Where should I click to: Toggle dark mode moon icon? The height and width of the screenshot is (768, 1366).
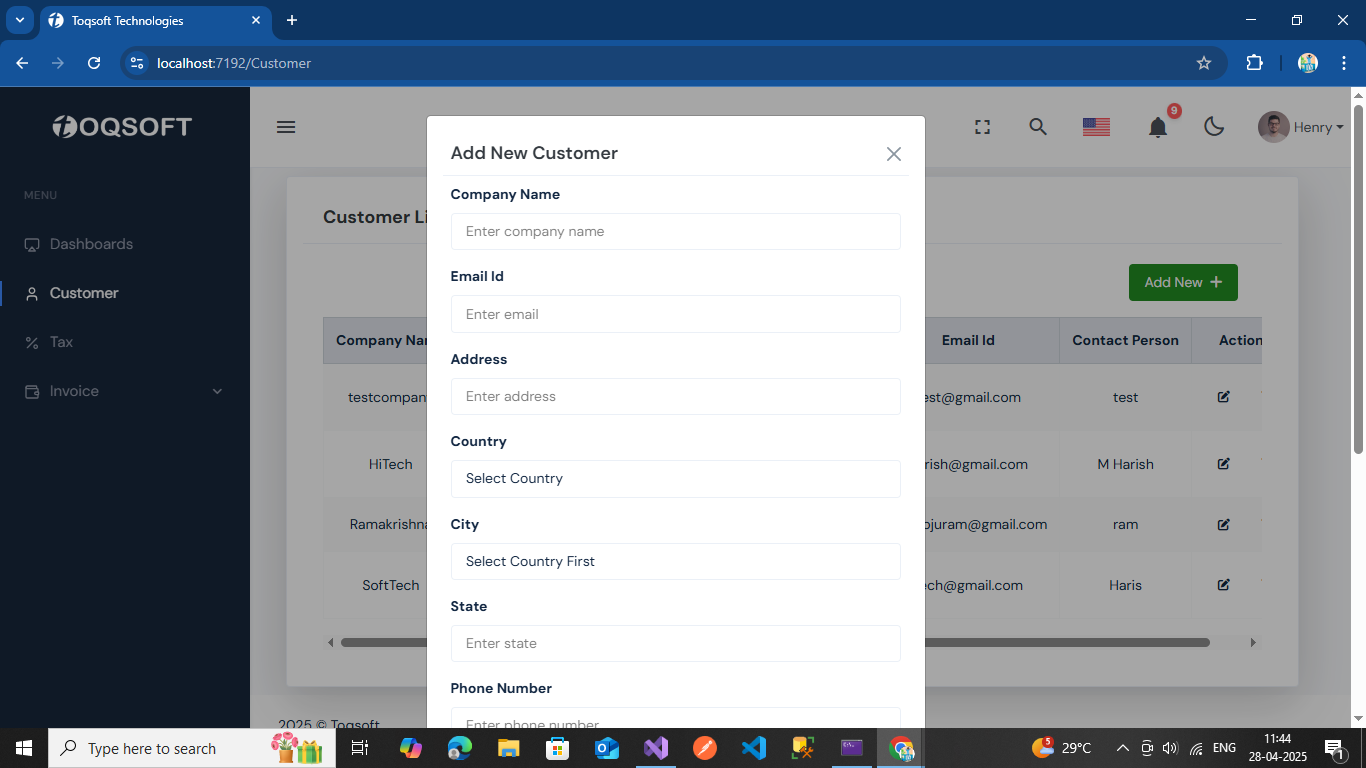pyautogui.click(x=1214, y=127)
